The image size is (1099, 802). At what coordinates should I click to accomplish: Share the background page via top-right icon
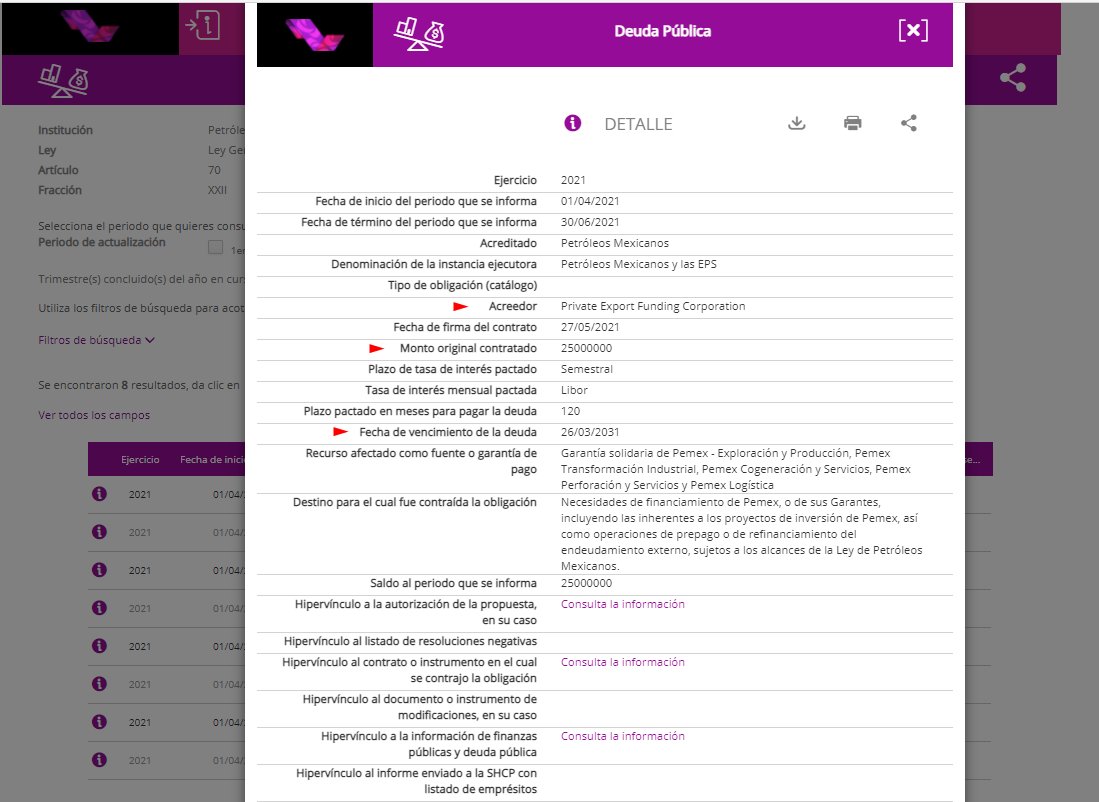(x=1012, y=78)
